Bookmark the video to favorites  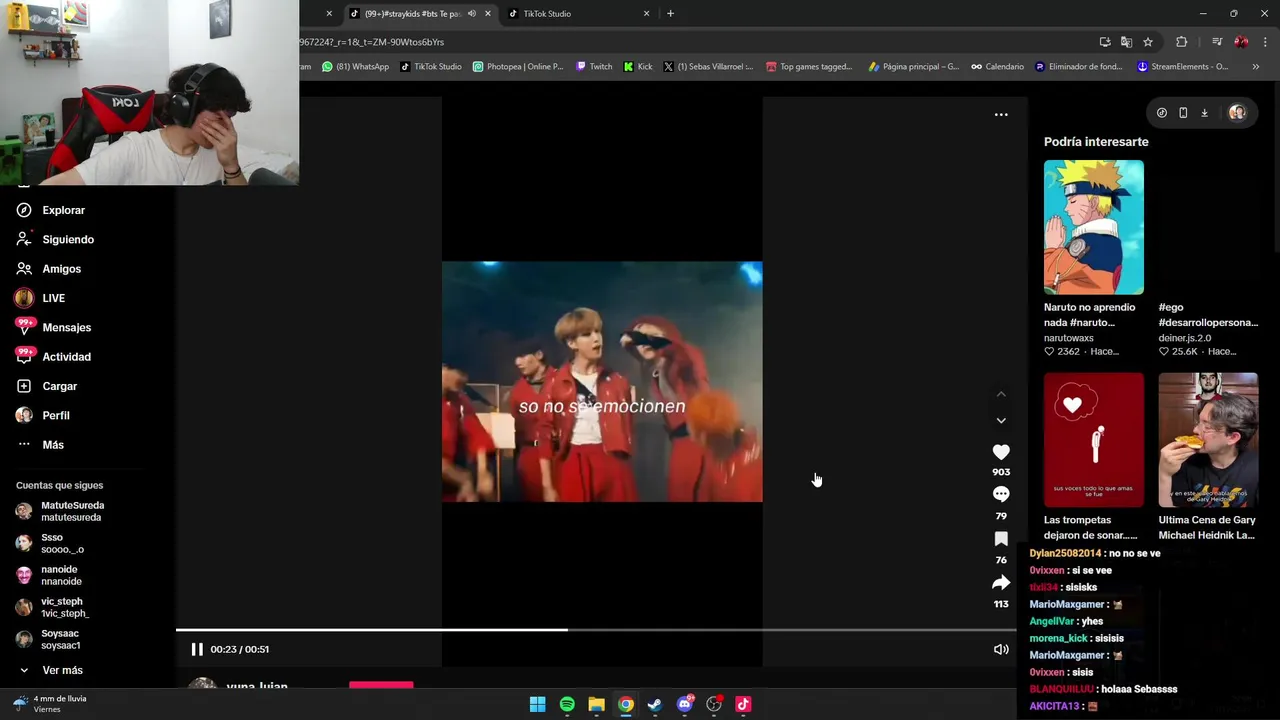1001,539
